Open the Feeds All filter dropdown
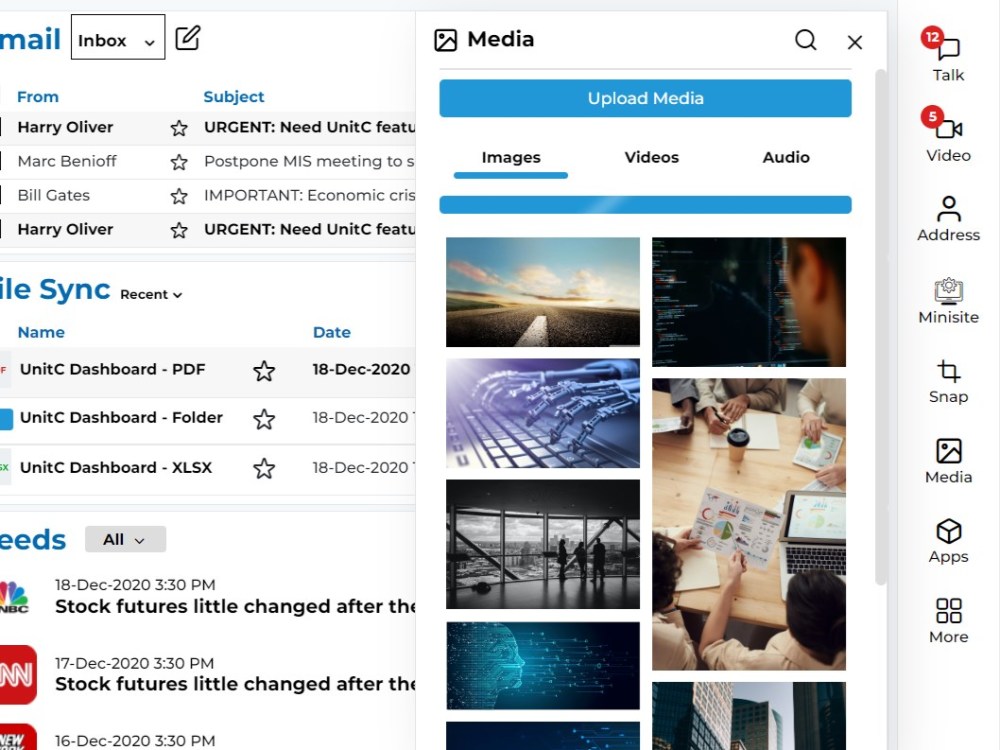Screen dimensions: 1000x750 [x=126, y=540]
